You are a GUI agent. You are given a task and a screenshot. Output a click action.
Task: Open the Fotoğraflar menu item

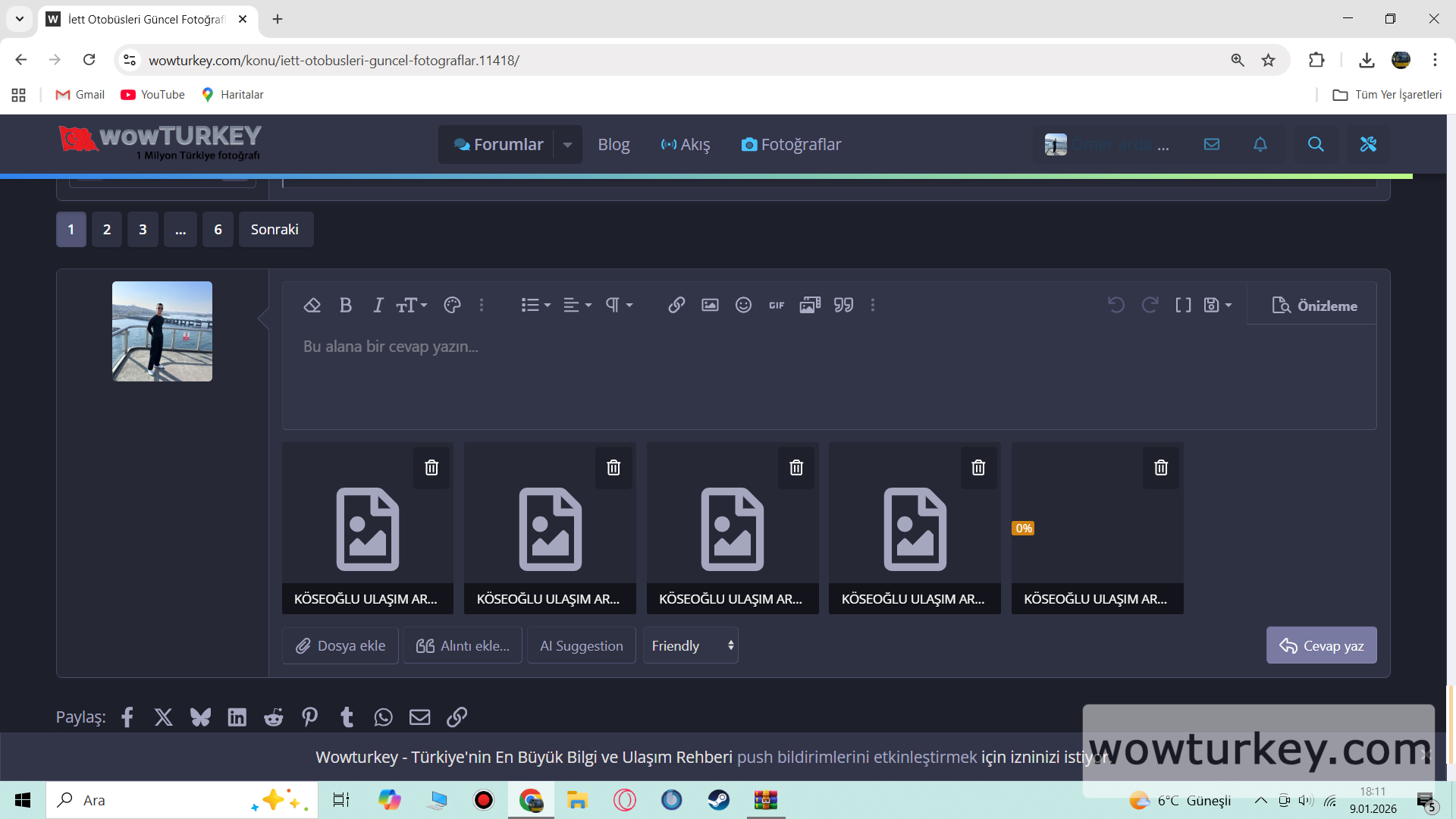point(791,144)
